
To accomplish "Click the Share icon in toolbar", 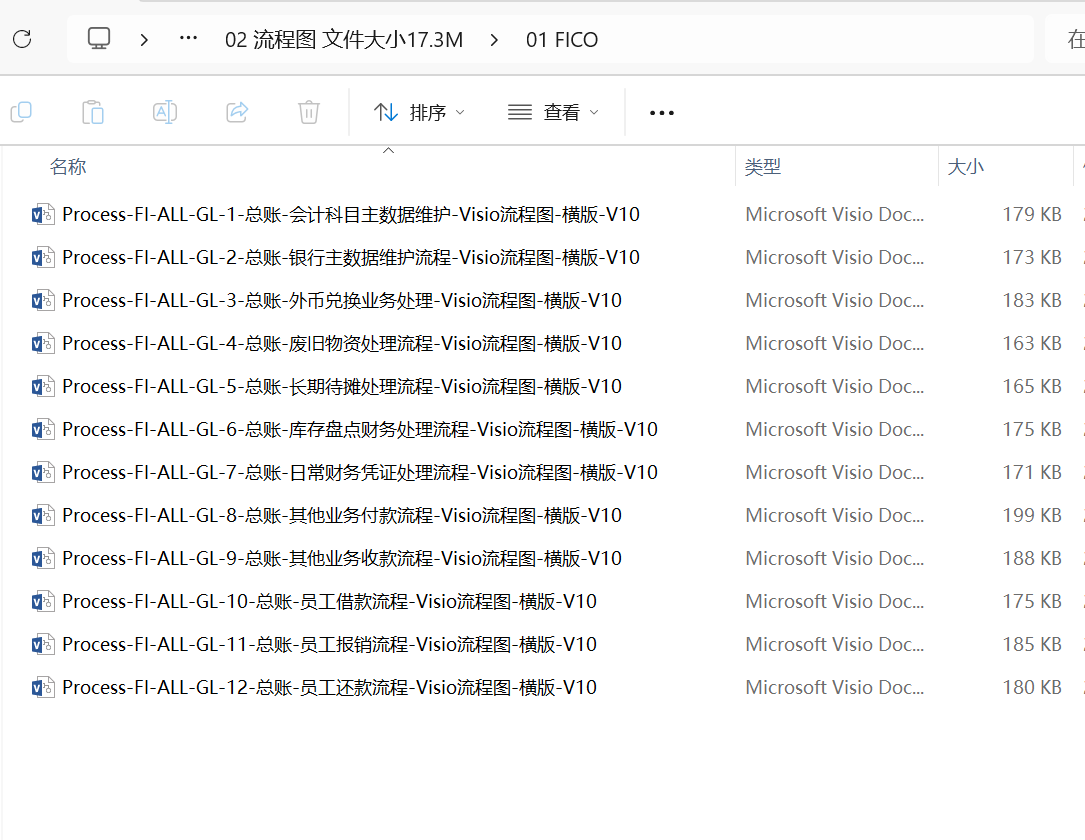I will [x=237, y=112].
